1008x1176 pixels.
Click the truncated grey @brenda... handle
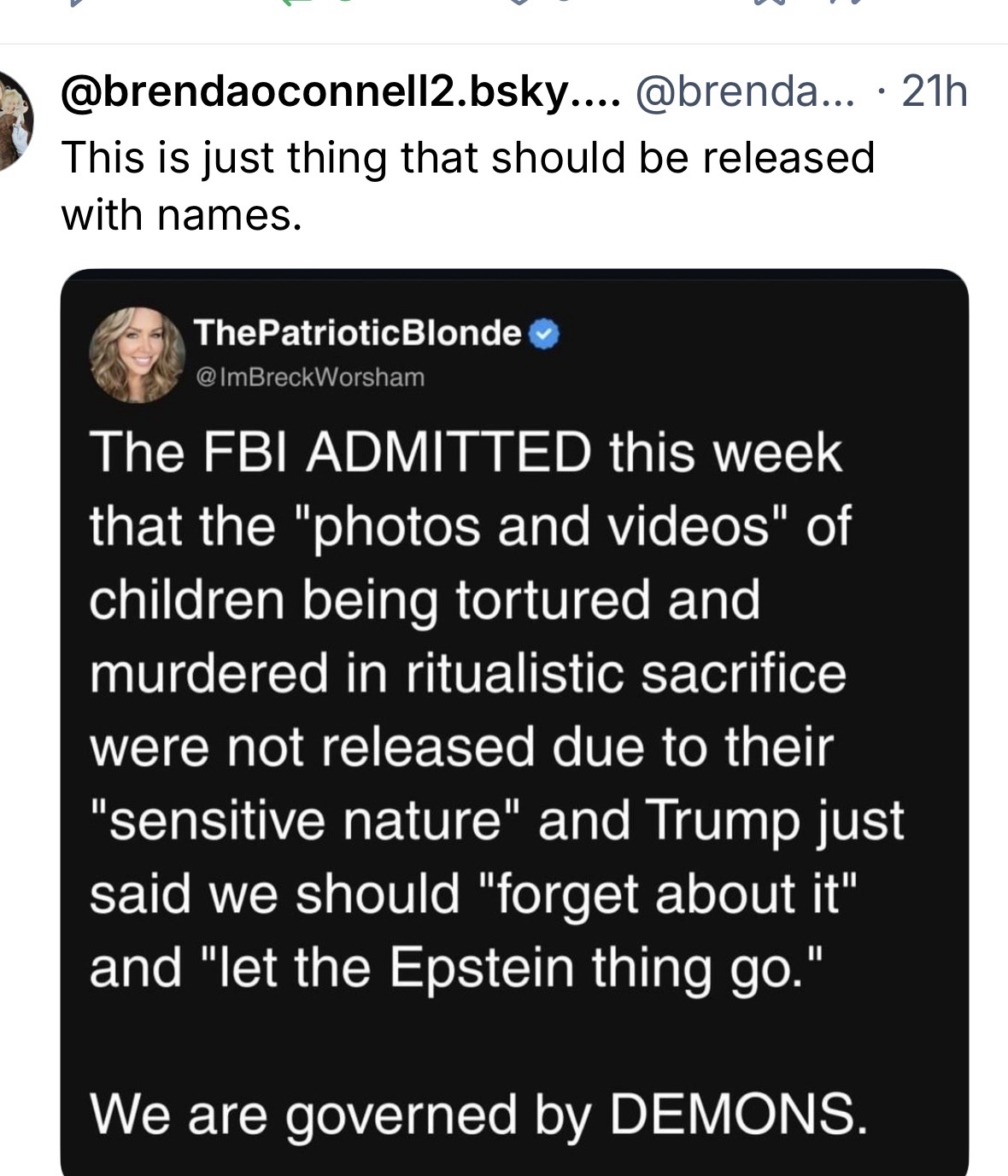pos(742,91)
